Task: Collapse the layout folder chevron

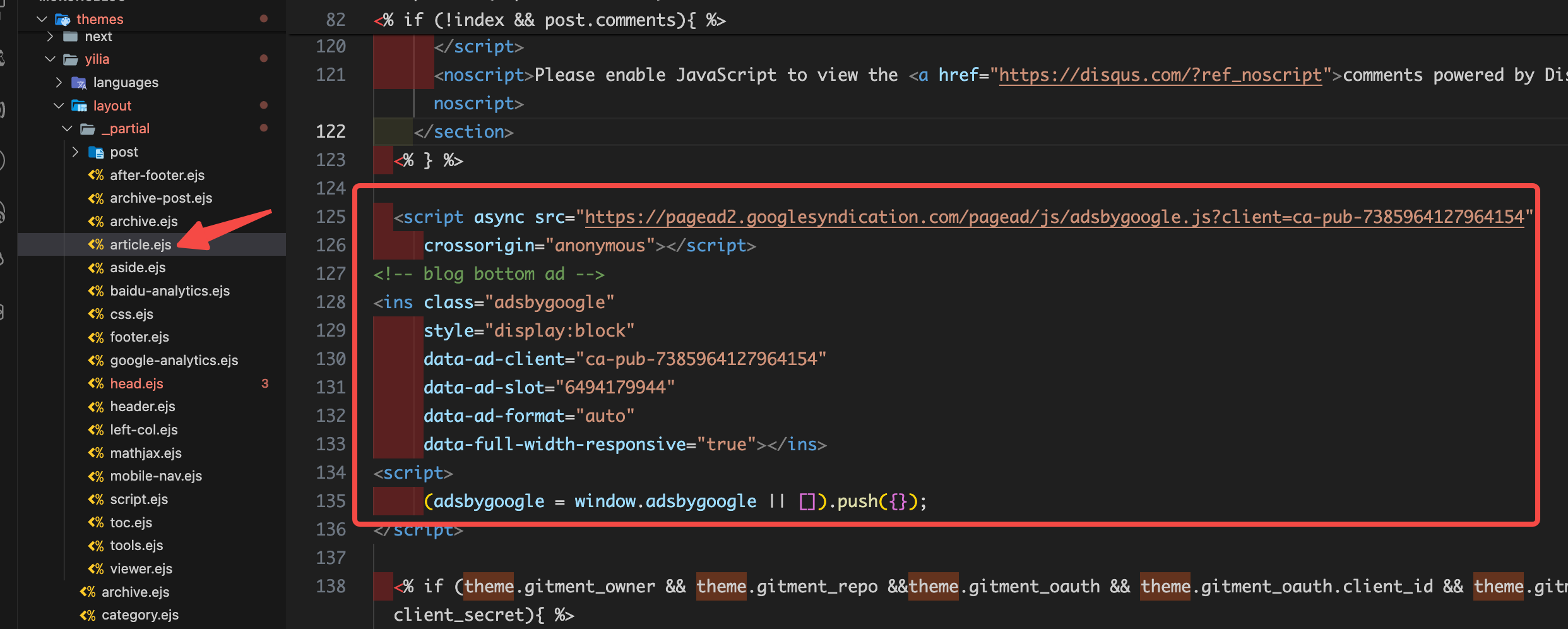Action: [x=59, y=105]
